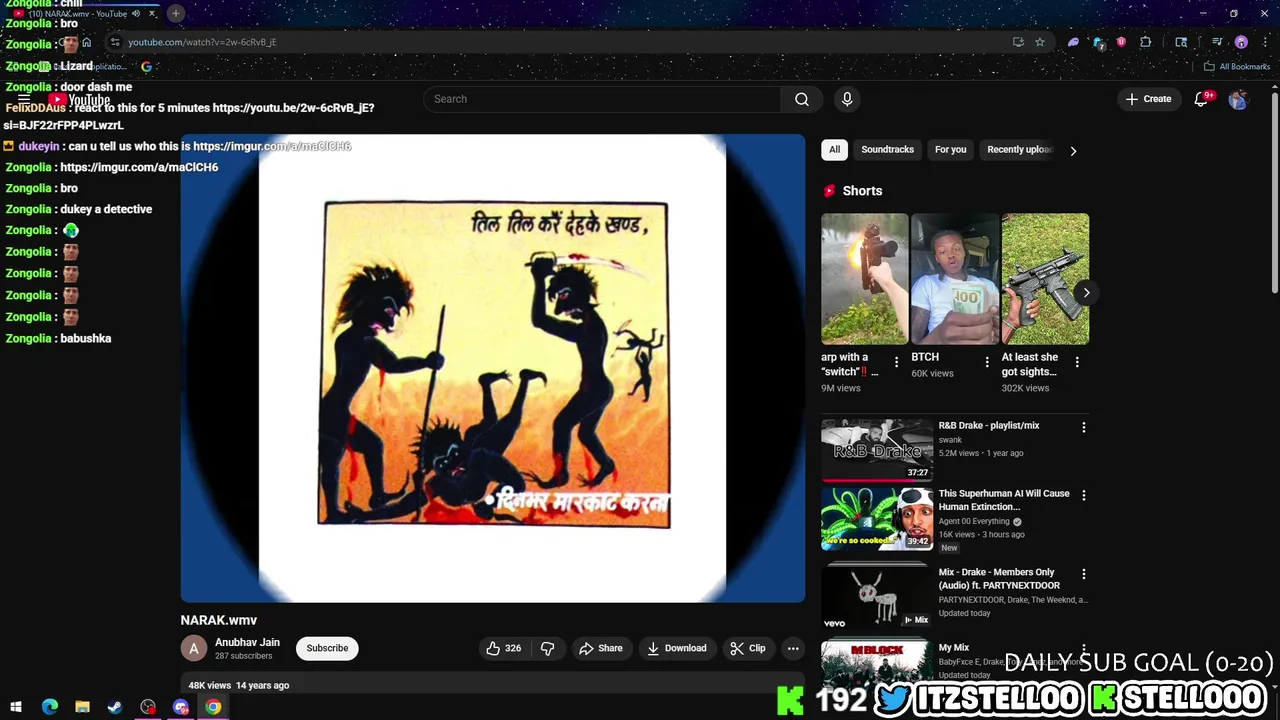Click into the YouTube search field

click(604, 99)
